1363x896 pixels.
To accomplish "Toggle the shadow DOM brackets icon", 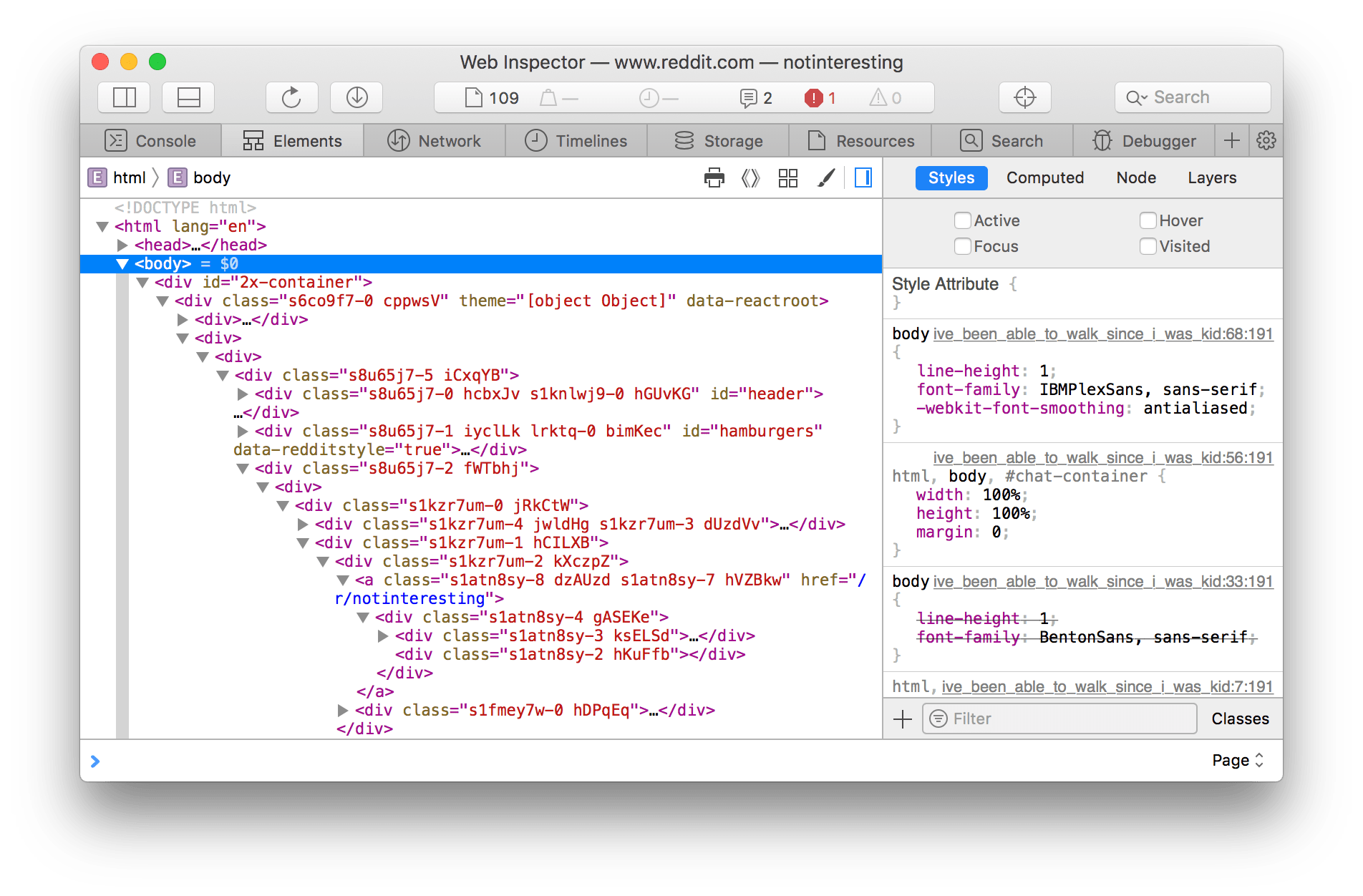I will coord(750,177).
